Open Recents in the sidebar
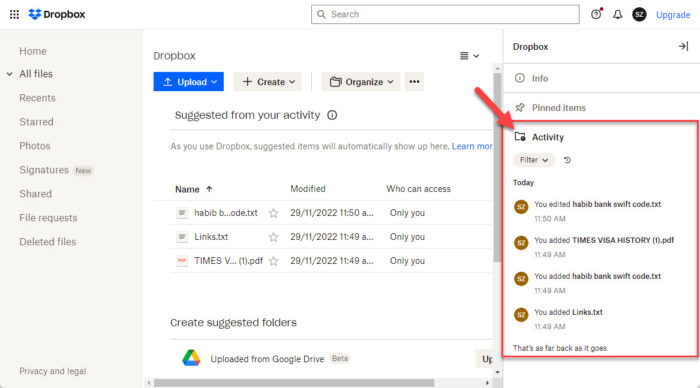 (37, 98)
